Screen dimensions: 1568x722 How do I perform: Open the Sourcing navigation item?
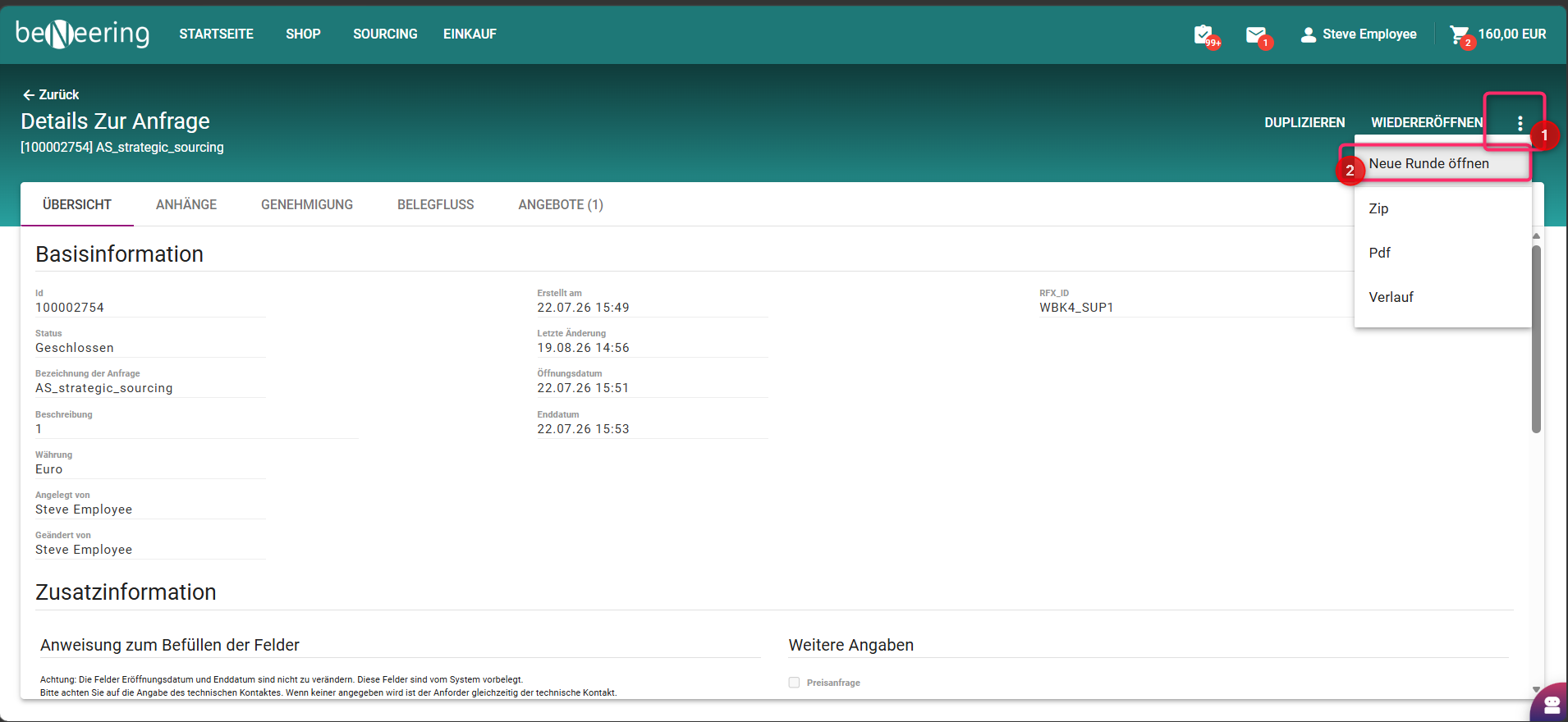click(385, 34)
